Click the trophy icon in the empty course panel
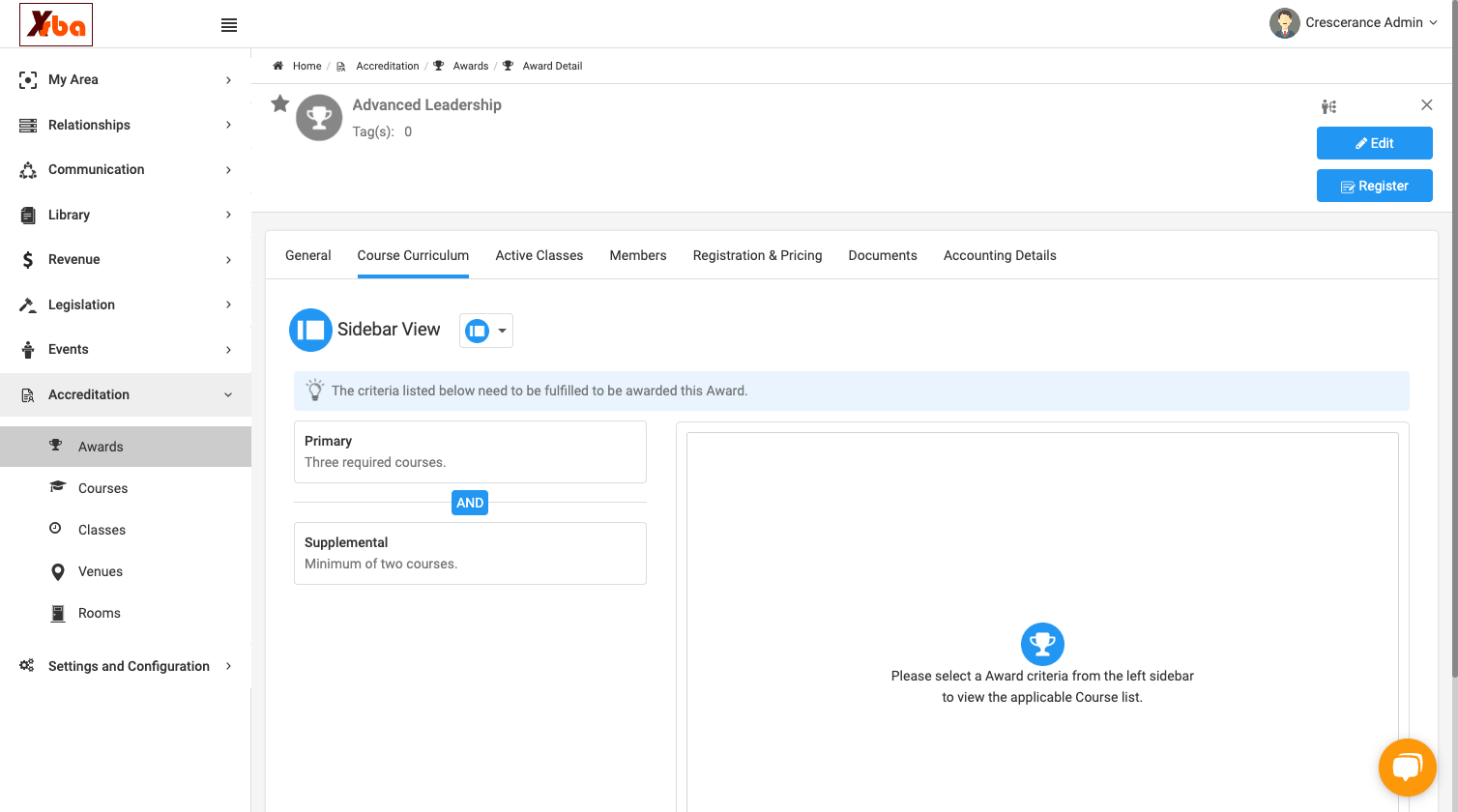This screenshot has height=812, width=1458. point(1042,644)
